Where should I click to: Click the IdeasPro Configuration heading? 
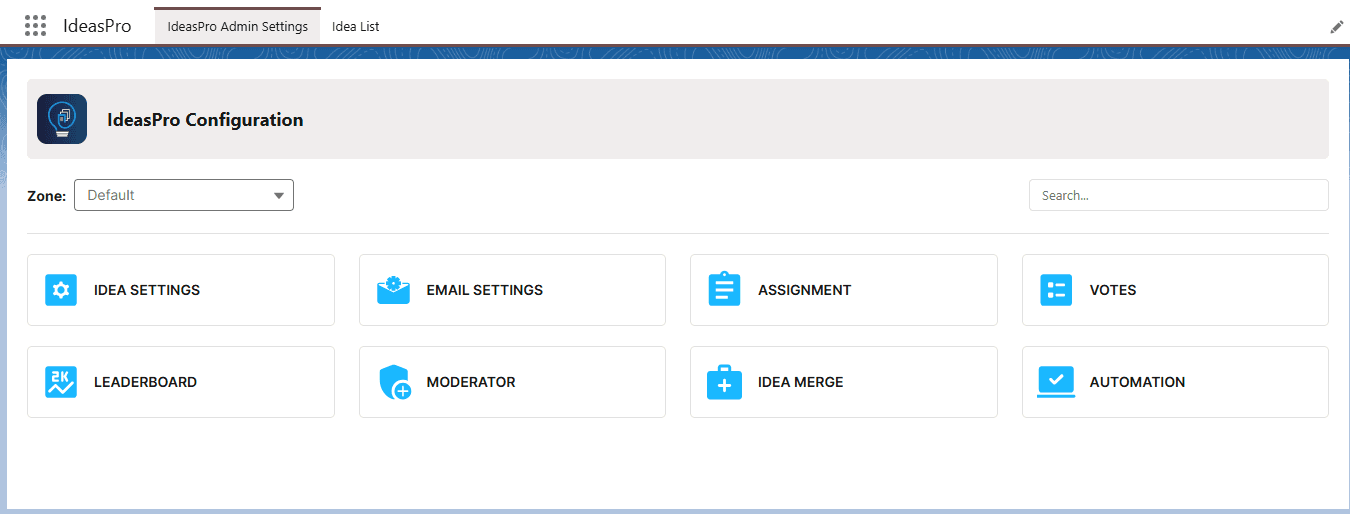coord(205,120)
